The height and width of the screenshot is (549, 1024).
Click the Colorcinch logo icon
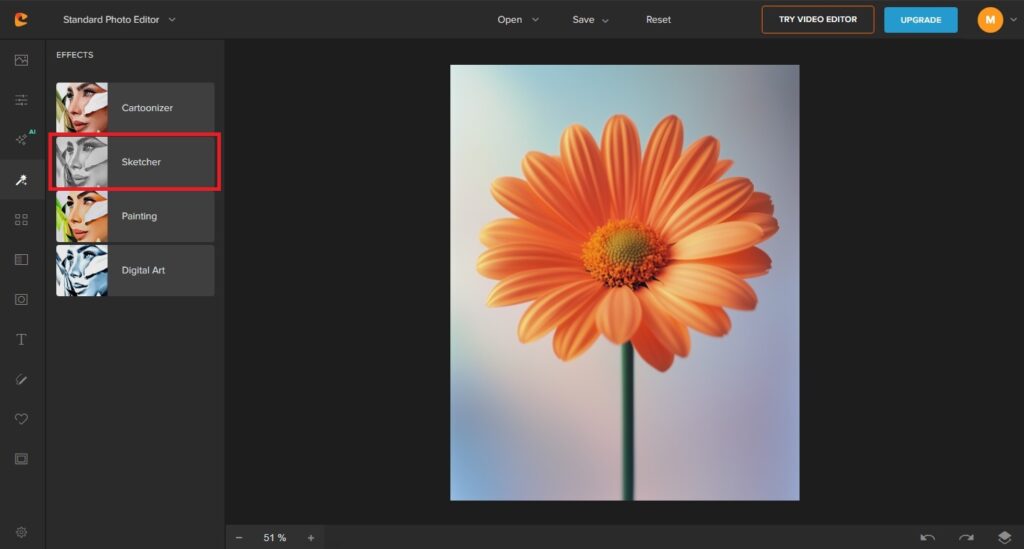coord(21,20)
